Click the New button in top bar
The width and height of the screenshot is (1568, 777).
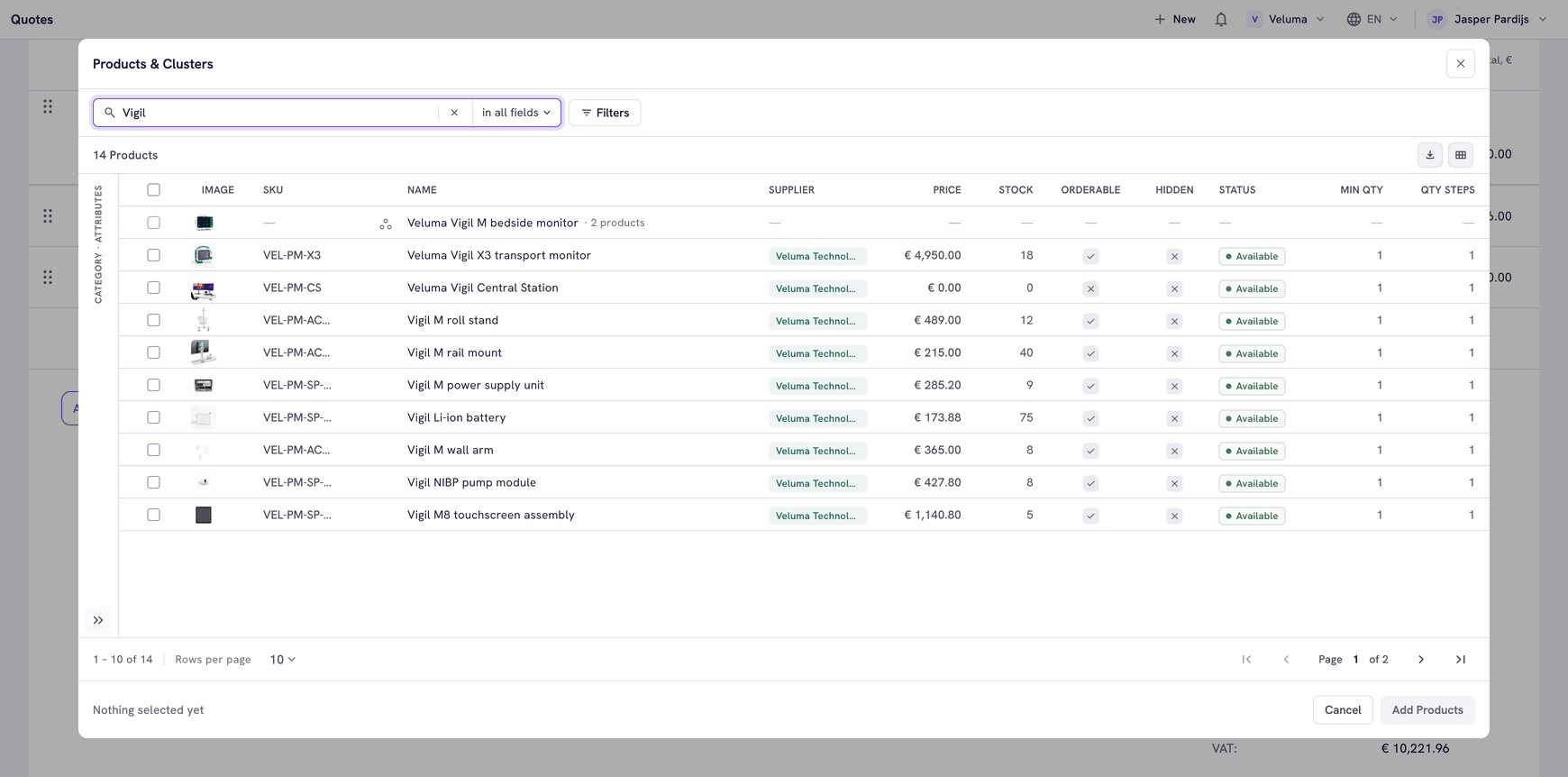1175,19
